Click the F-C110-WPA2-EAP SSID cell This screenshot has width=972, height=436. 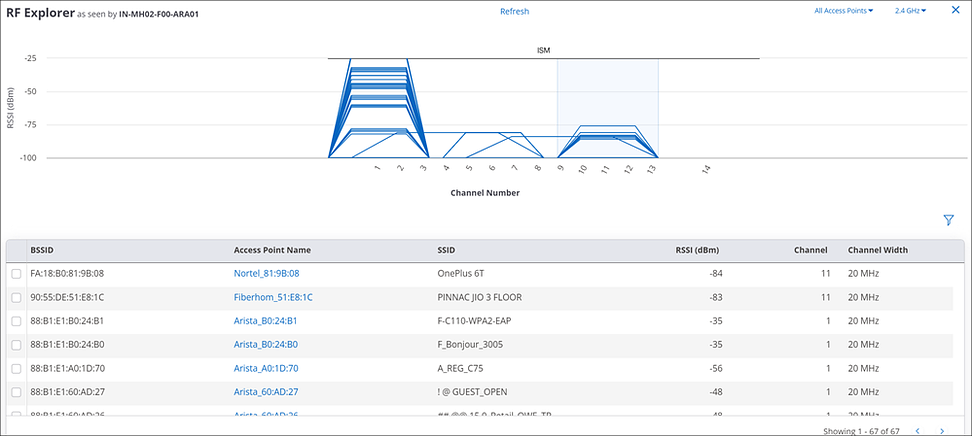(474, 321)
